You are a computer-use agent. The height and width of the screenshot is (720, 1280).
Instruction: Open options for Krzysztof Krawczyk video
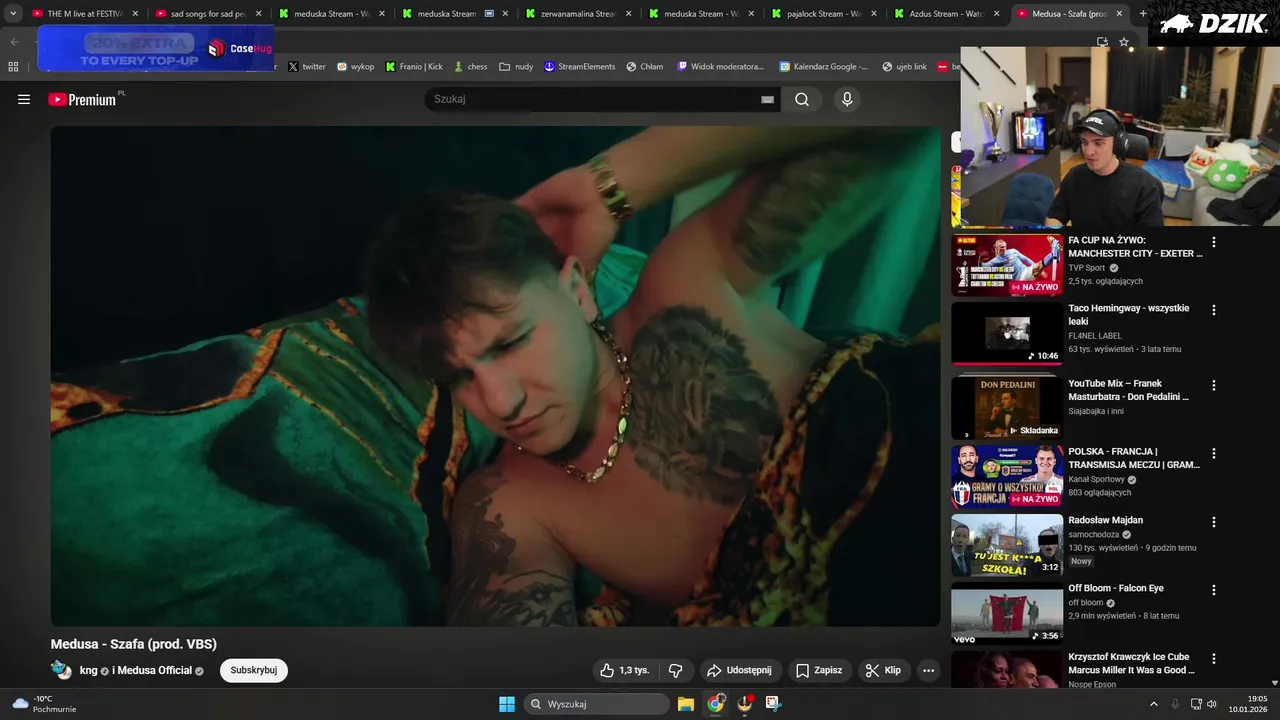[x=1214, y=659]
